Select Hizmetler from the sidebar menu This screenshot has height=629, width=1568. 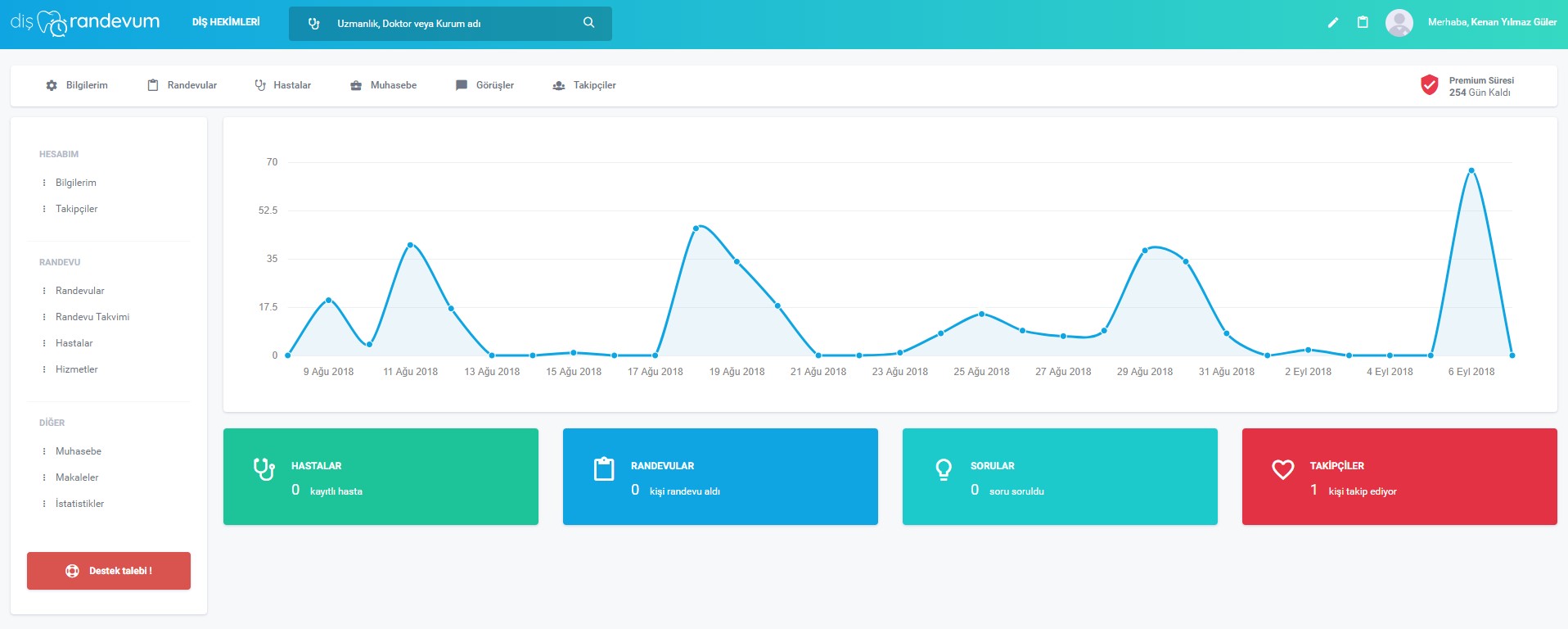77,369
